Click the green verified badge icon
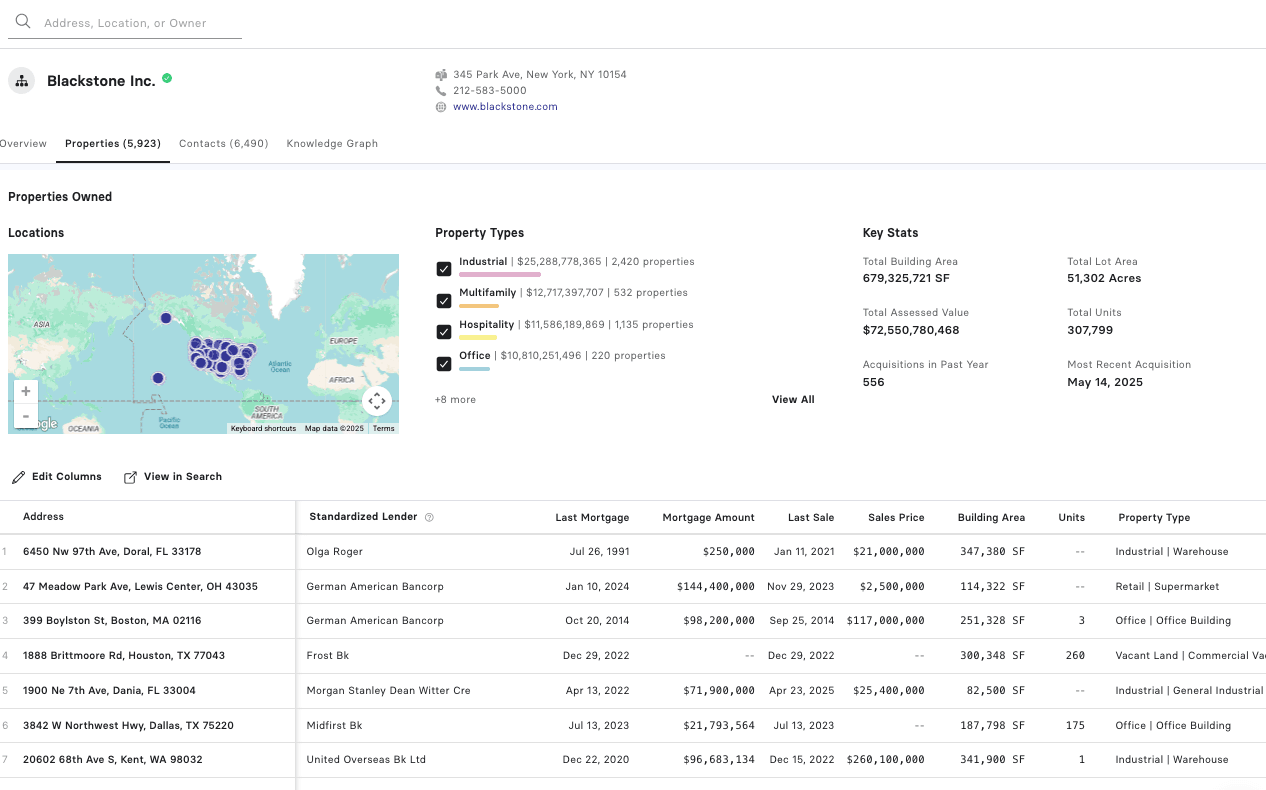This screenshot has width=1266, height=790. [167, 78]
